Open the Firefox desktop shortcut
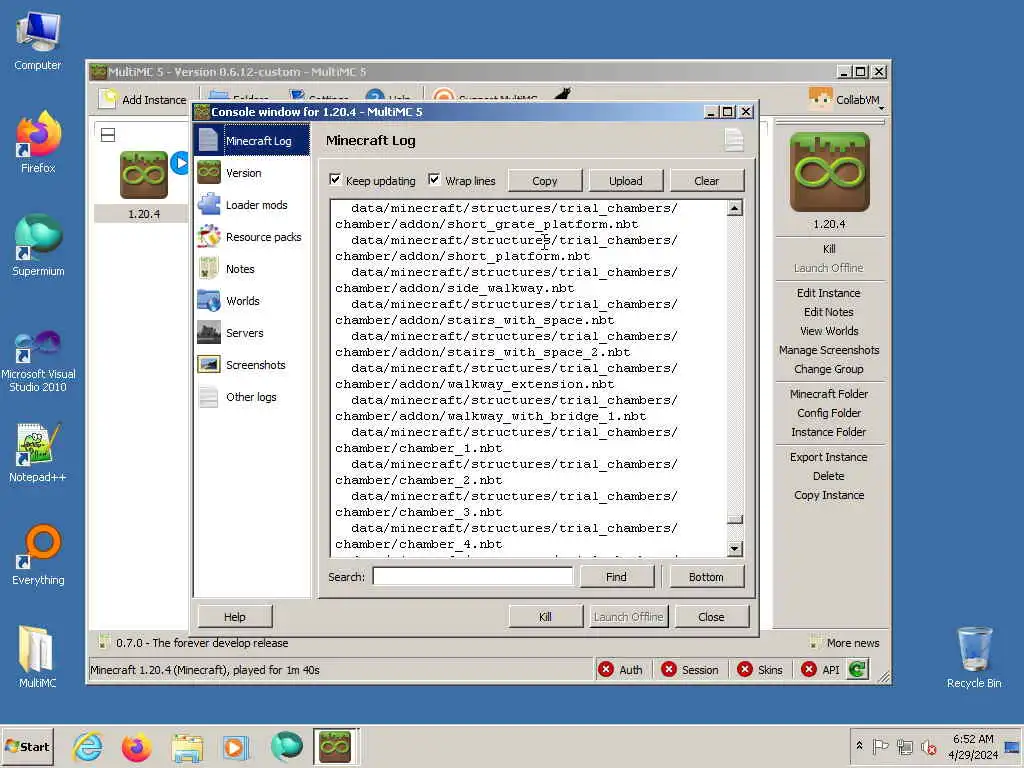Image resolution: width=1024 pixels, height=768 pixels. tap(38, 142)
